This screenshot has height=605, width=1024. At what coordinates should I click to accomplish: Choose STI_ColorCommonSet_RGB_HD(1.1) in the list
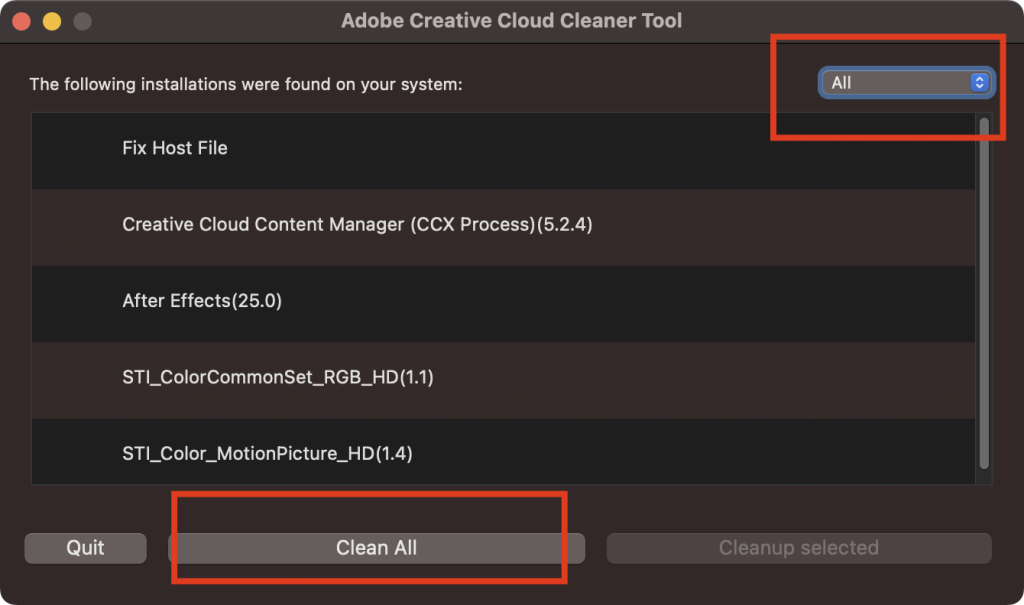(x=278, y=377)
